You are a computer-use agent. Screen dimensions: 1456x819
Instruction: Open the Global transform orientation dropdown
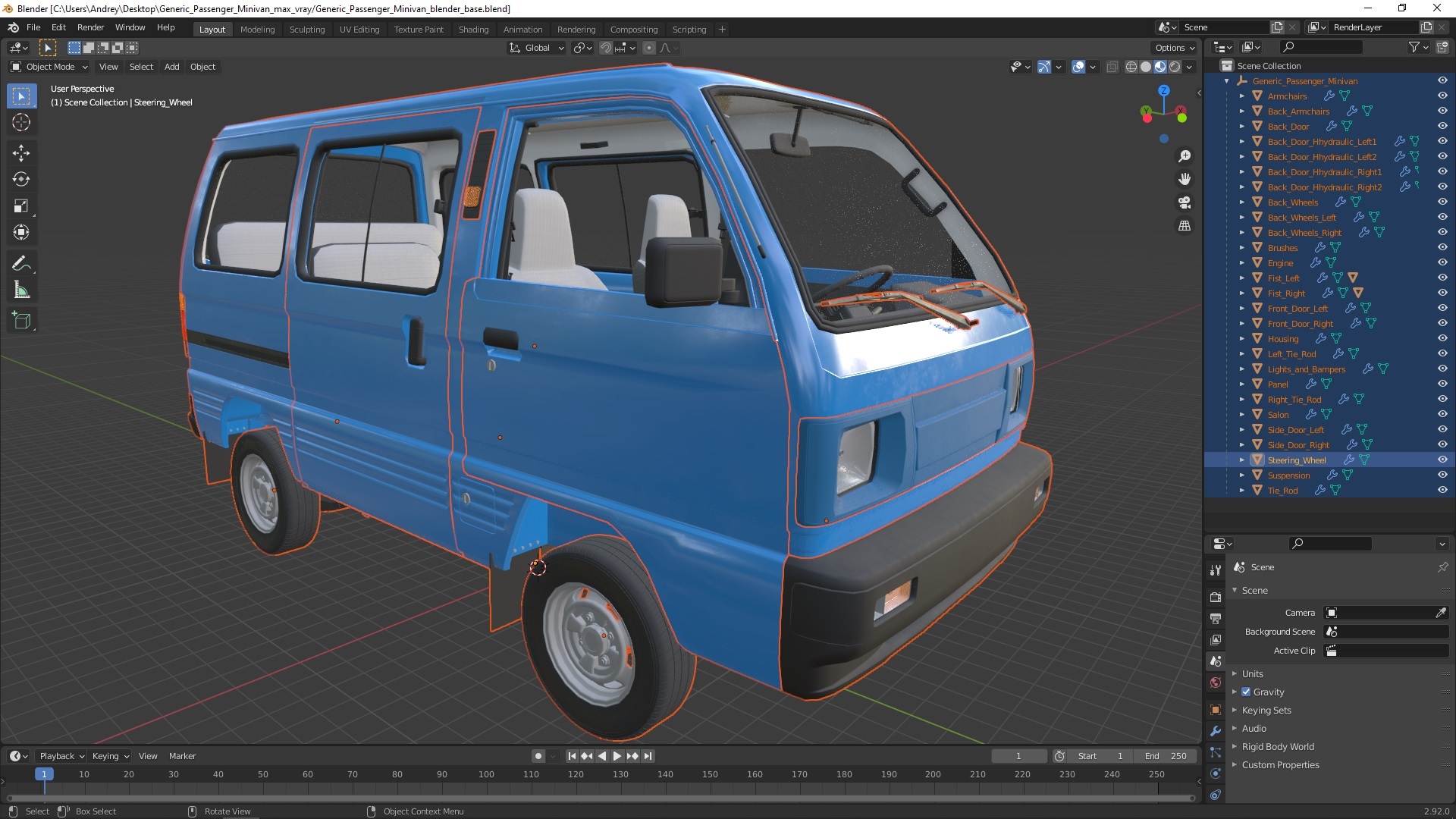536,48
